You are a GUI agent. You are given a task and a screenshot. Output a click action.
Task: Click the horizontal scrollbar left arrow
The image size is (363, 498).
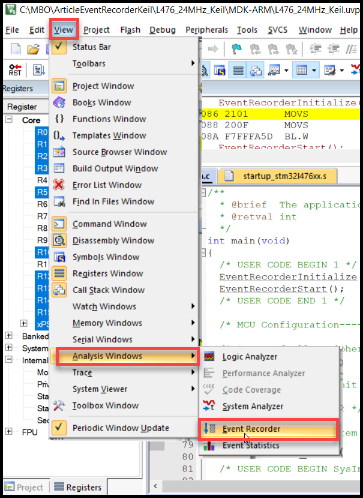click(x=155, y=486)
